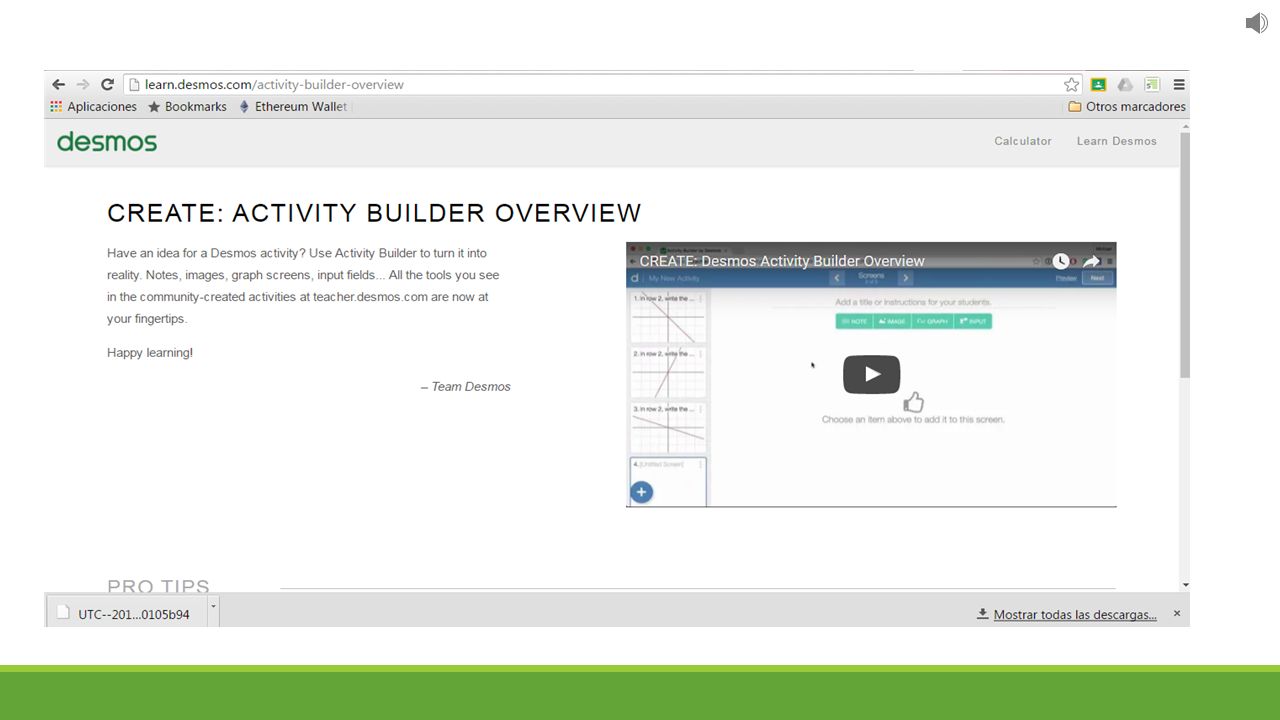The width and height of the screenshot is (1280, 720).
Task: Open the Calculator link in the header
Action: (1022, 141)
